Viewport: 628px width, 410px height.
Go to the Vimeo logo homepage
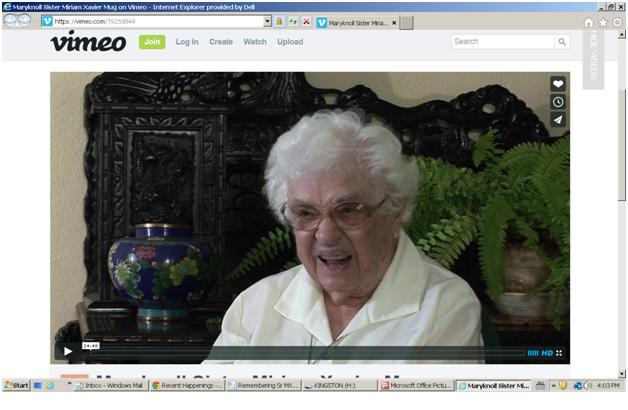(x=88, y=42)
